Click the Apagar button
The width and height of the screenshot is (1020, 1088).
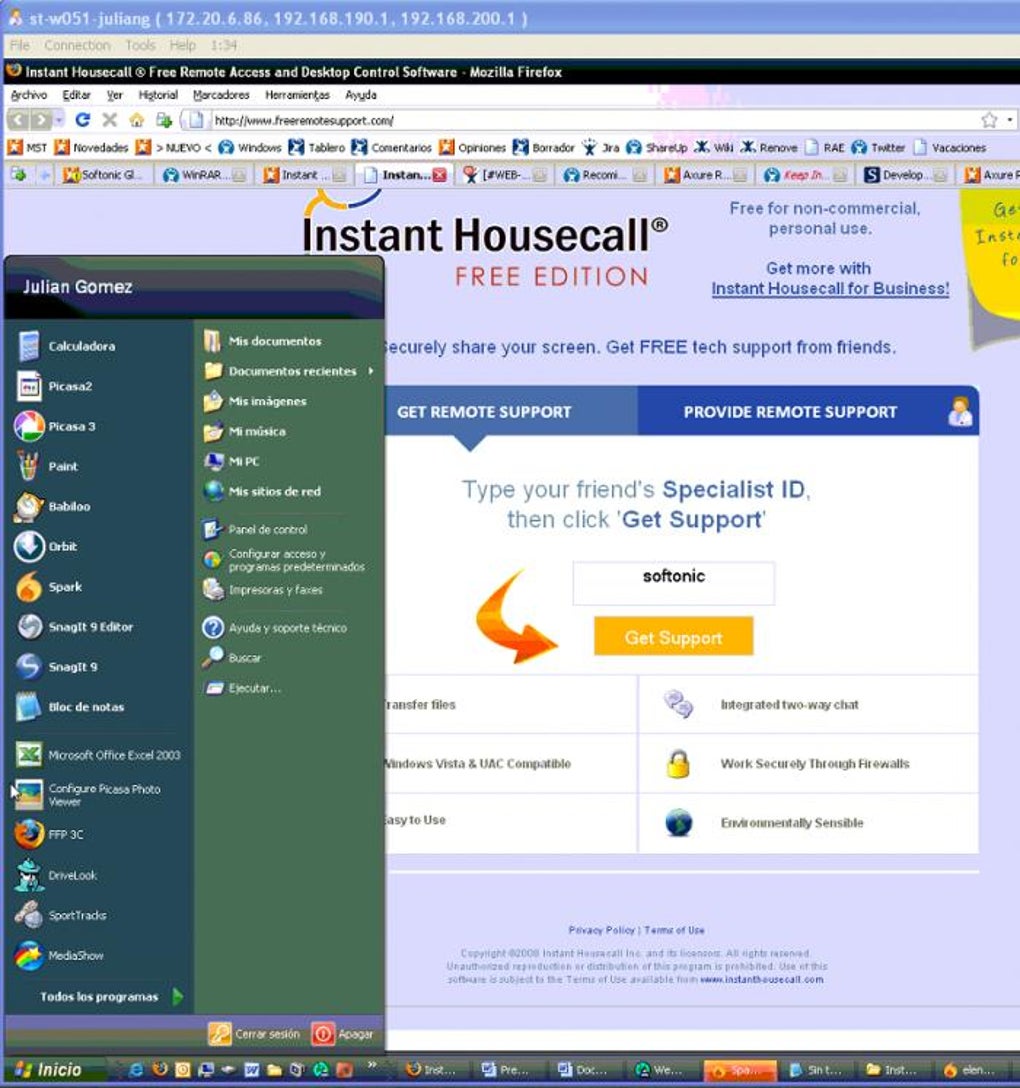click(343, 1034)
